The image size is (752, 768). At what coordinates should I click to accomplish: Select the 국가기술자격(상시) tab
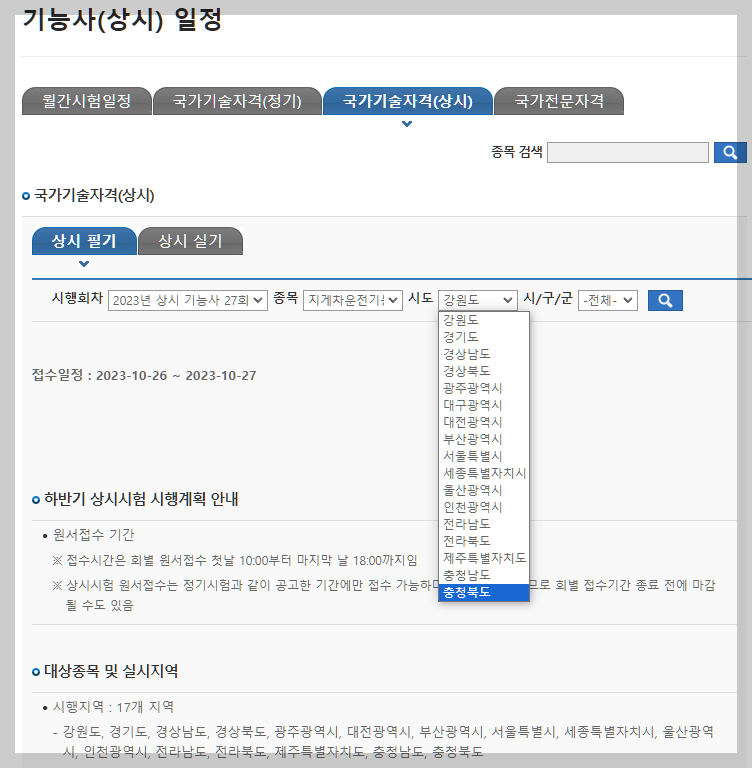point(408,101)
